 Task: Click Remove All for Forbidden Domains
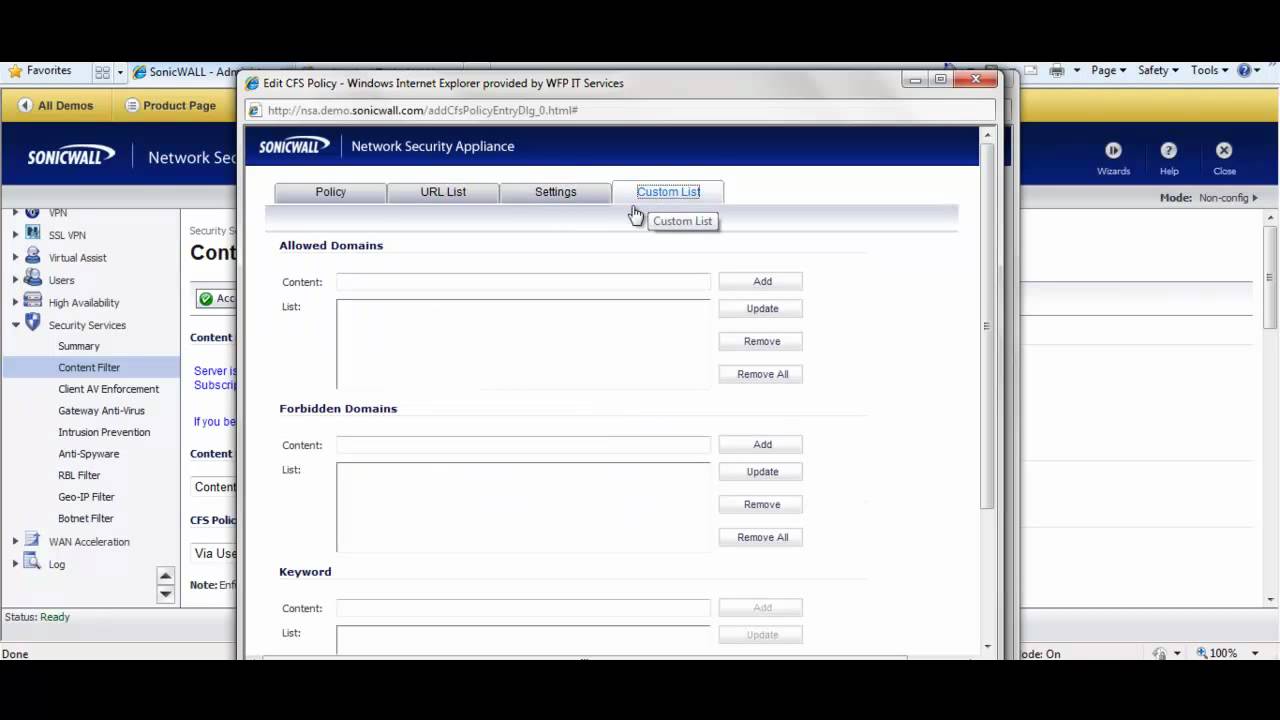(x=762, y=537)
